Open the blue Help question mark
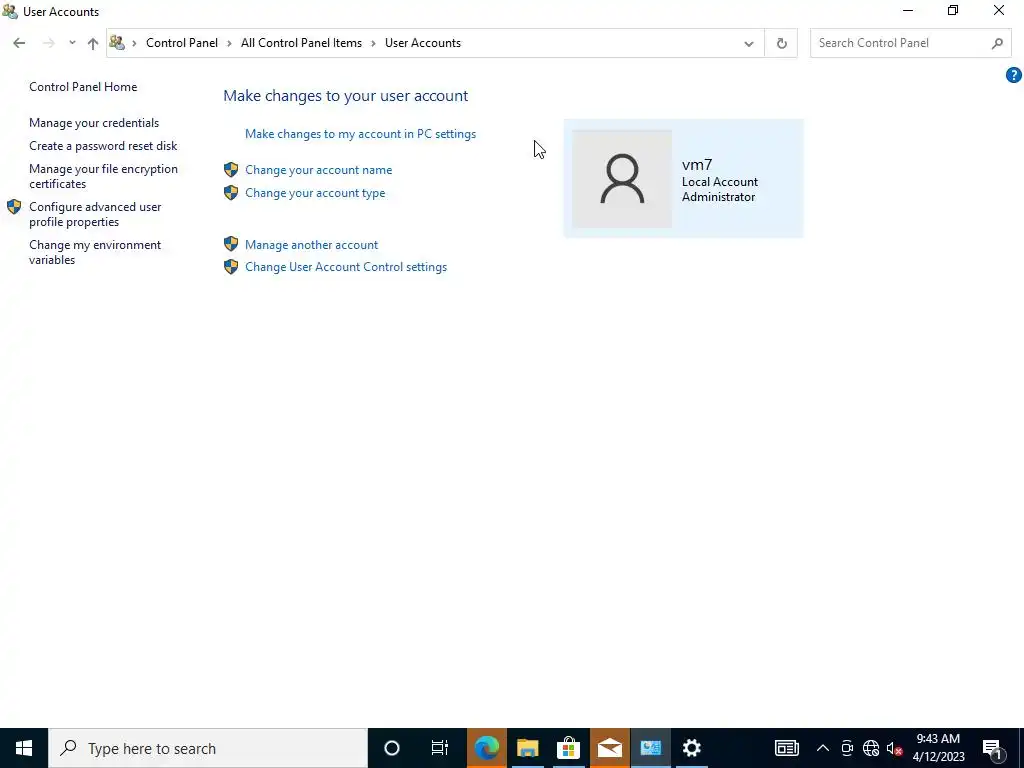1024x768 pixels. pyautogui.click(x=1013, y=75)
